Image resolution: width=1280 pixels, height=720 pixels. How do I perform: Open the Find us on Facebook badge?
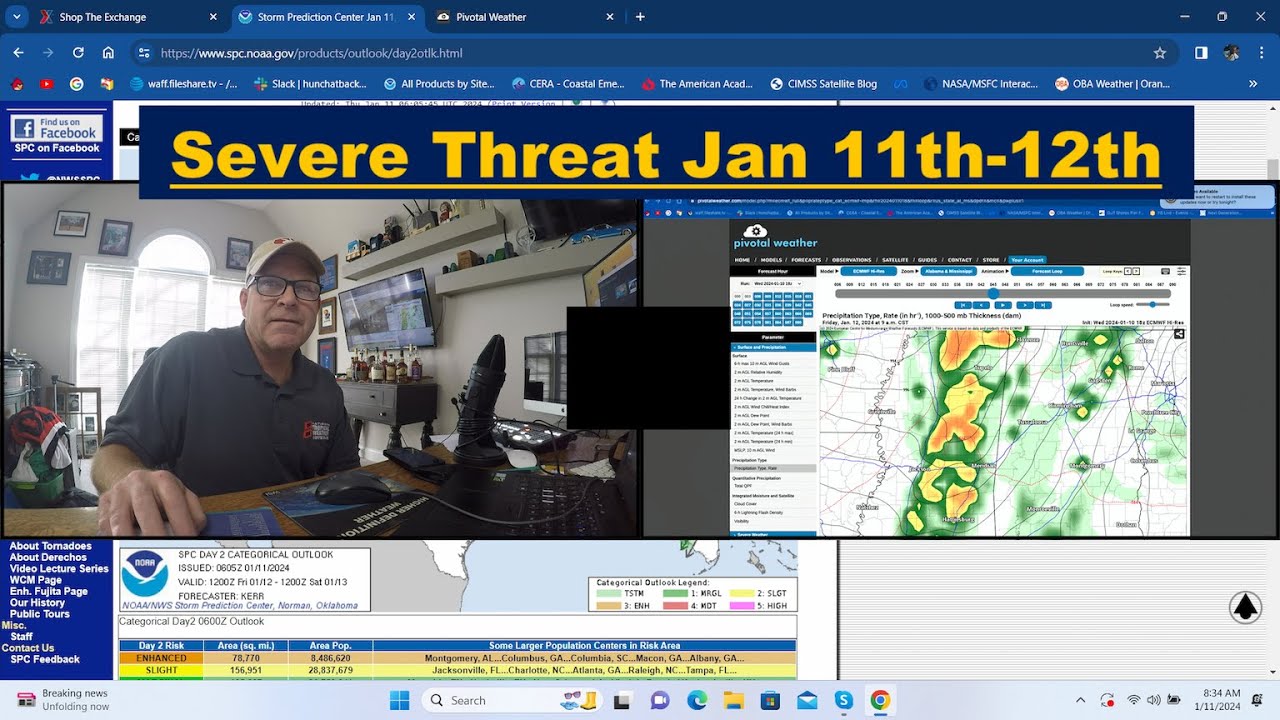[x=56, y=128]
